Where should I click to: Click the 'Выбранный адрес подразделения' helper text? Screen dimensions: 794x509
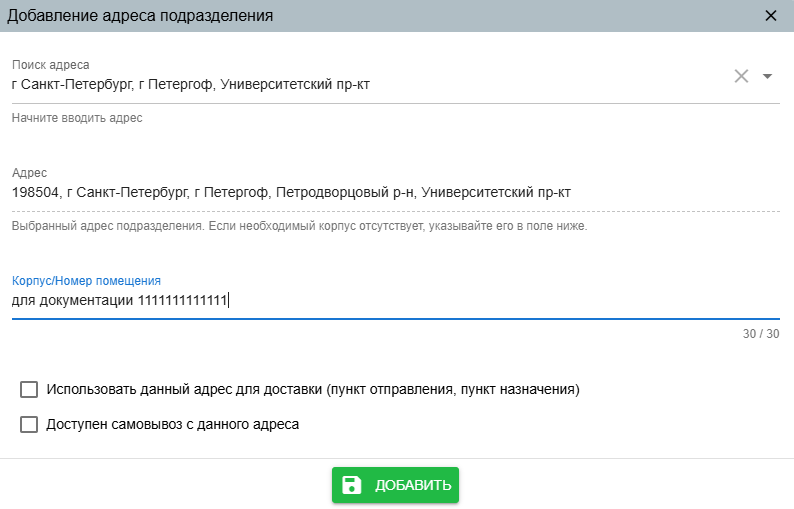pyautogui.click(x=299, y=226)
